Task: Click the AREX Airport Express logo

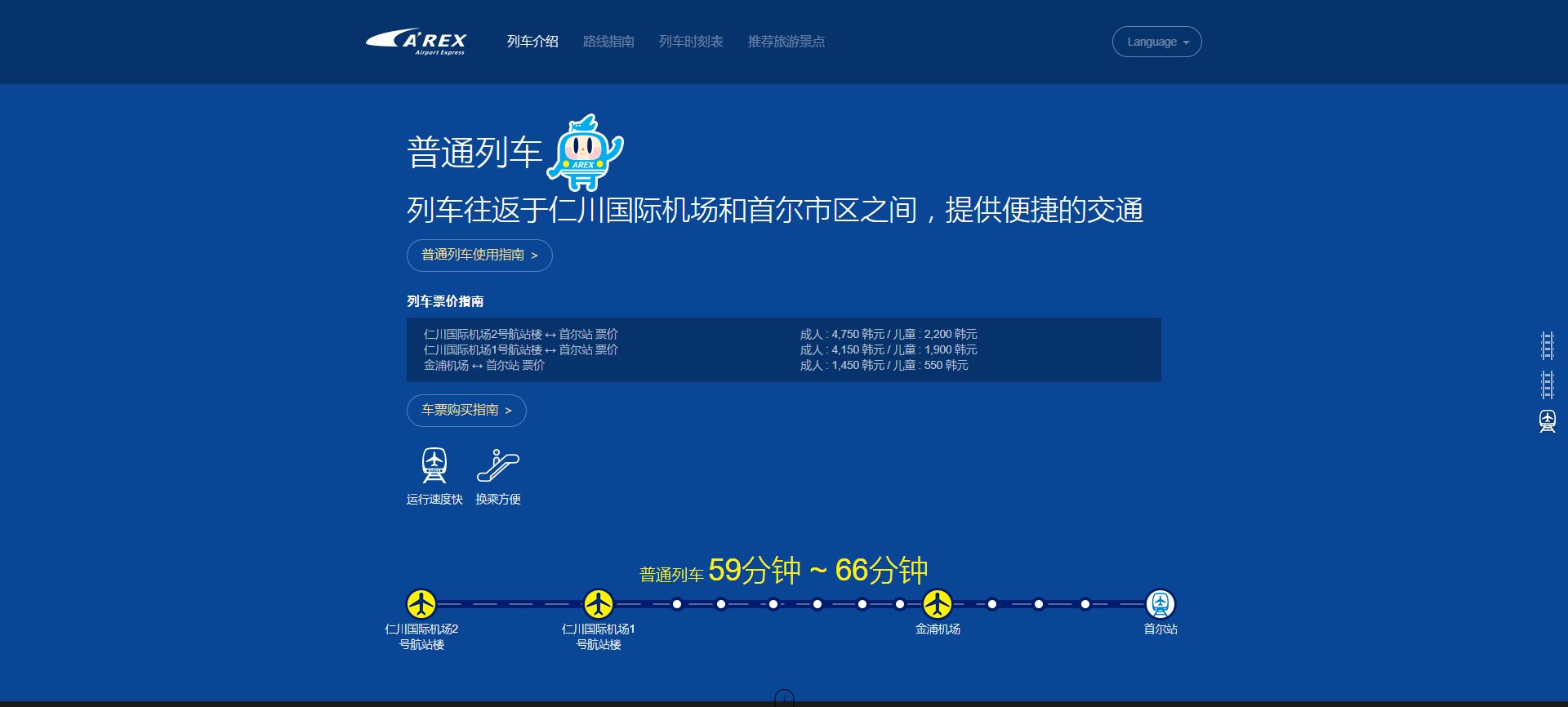Action: tap(416, 42)
